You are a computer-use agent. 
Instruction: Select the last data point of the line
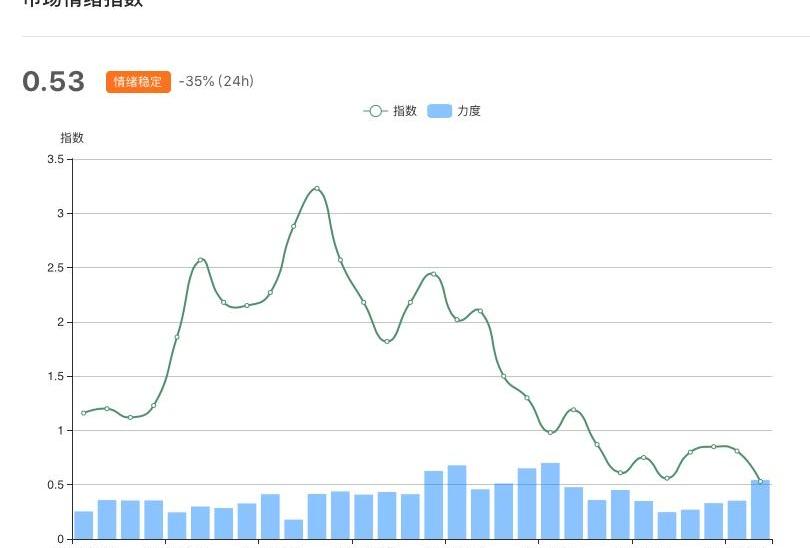pos(761,482)
